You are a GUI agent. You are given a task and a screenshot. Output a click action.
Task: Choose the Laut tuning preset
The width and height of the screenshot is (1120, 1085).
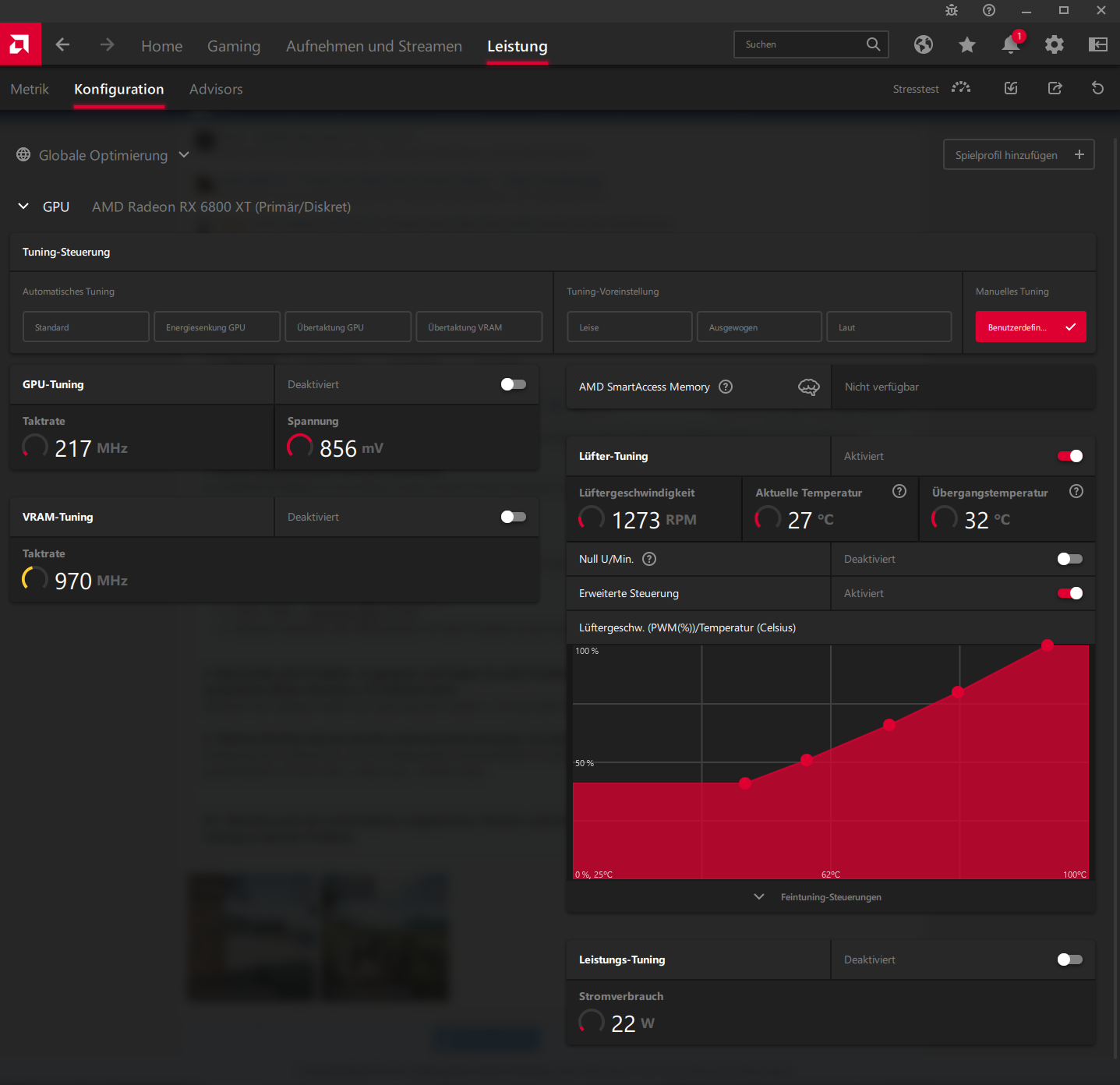coord(889,327)
